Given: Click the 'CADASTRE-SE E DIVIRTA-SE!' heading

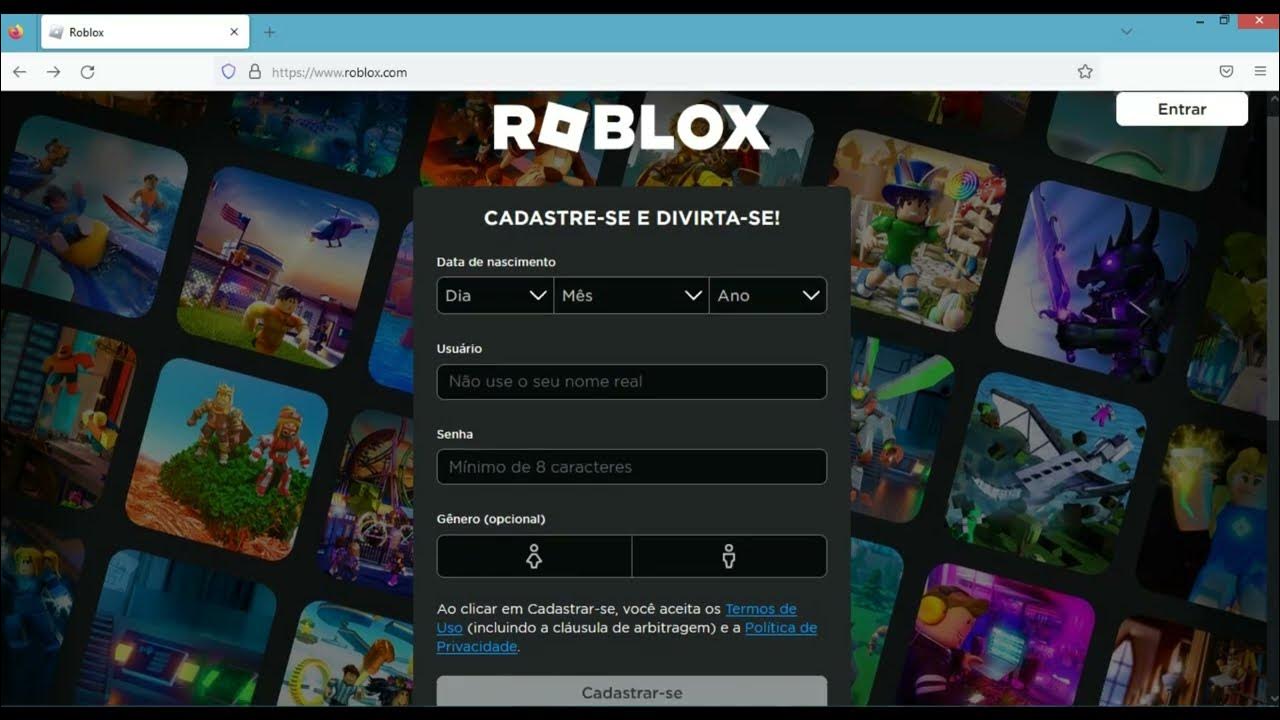Looking at the screenshot, I should click(632, 218).
